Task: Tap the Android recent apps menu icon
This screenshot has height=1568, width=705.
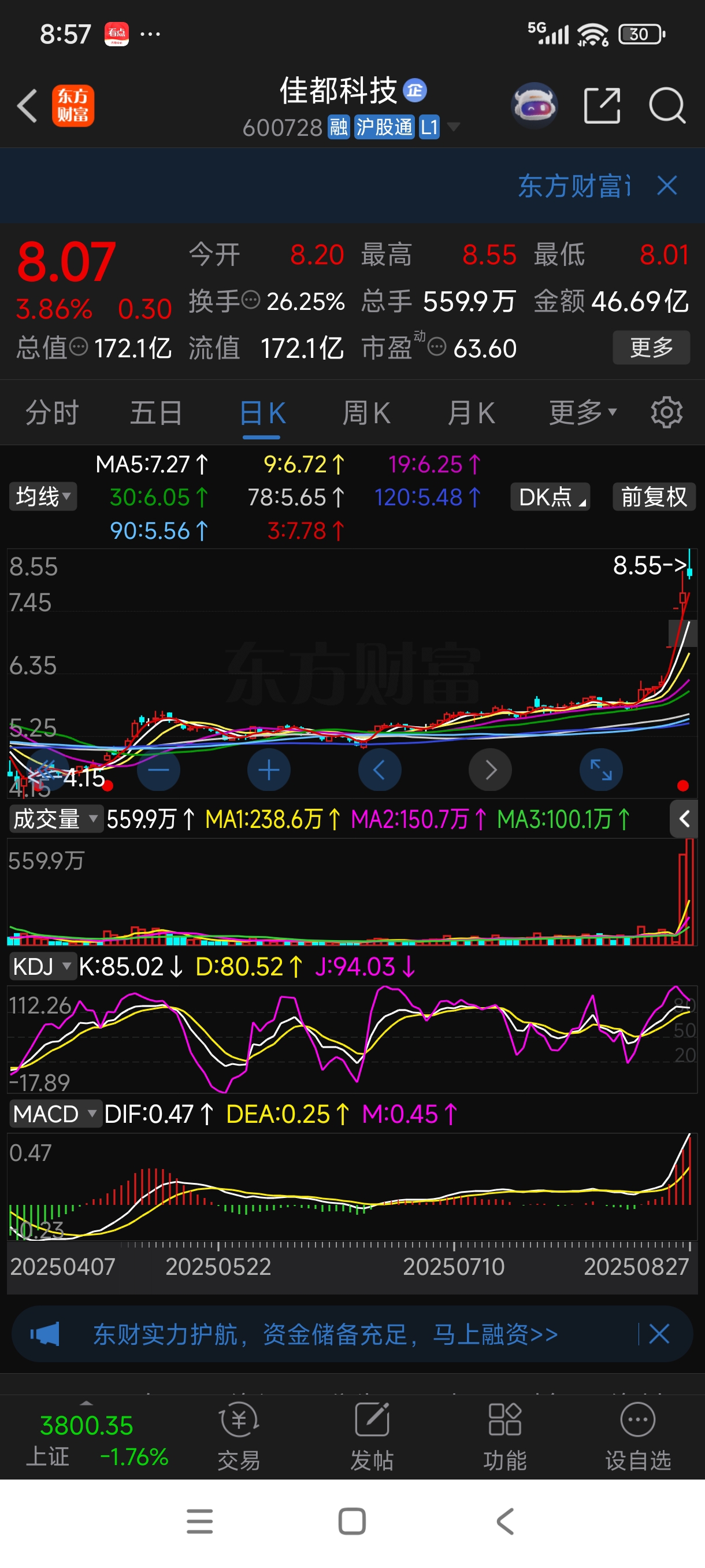Action: [x=200, y=1522]
